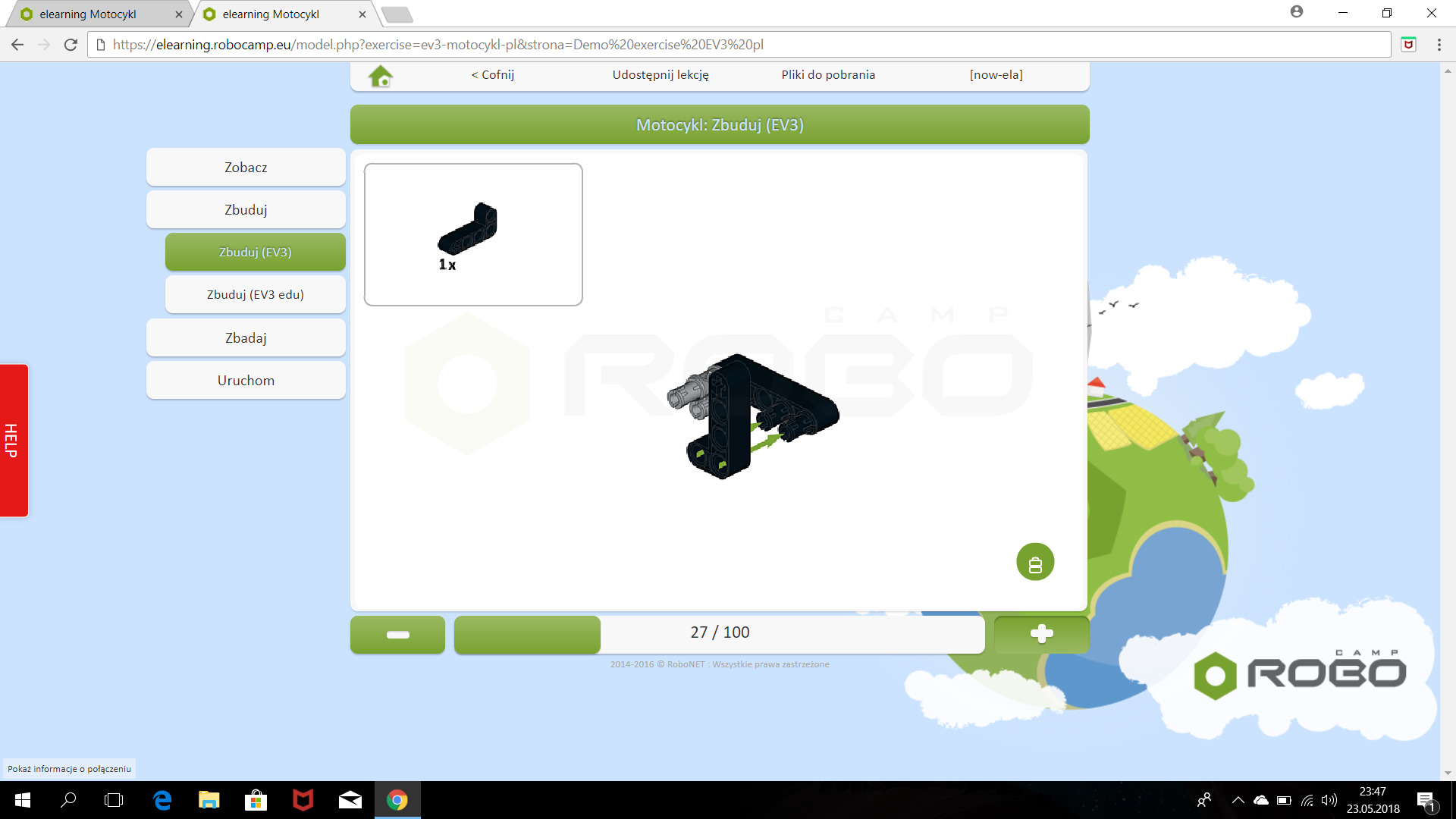
Task: Open the Chrome profile avatar
Action: click(1297, 12)
